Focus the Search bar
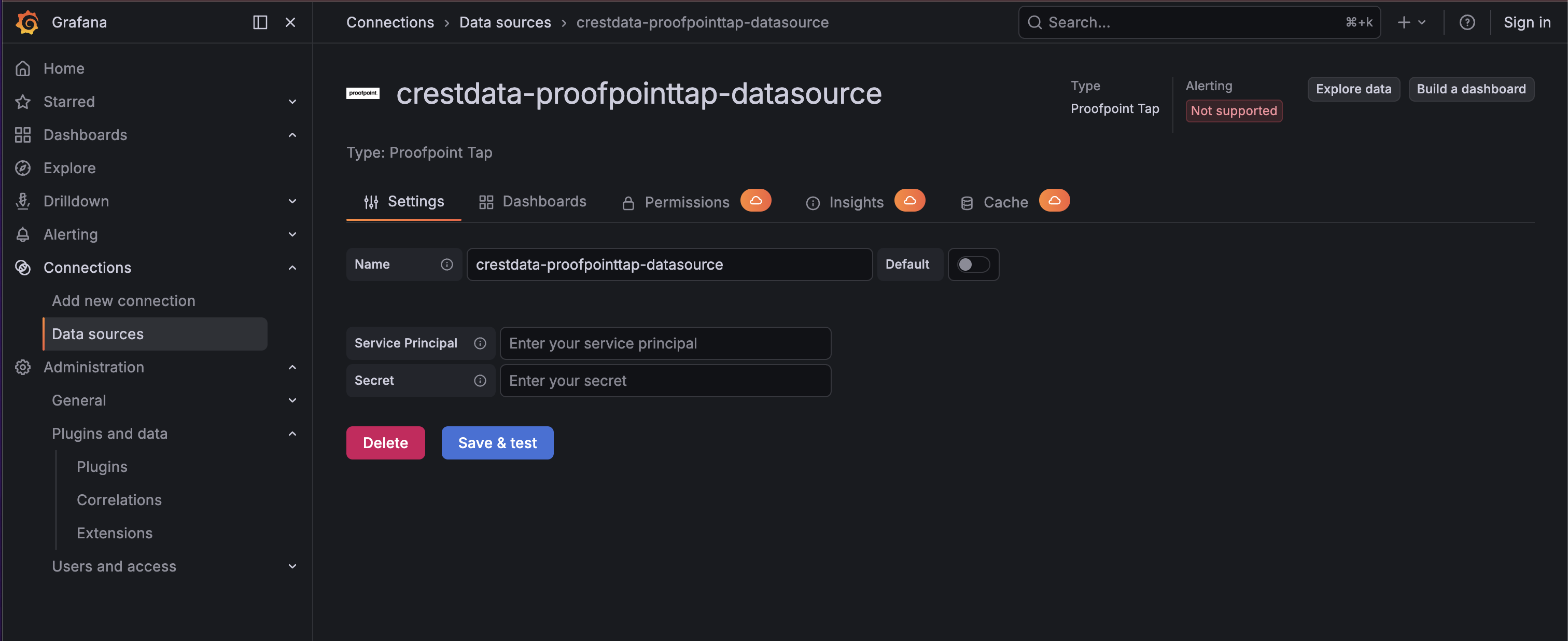The image size is (1568, 641). click(1199, 22)
